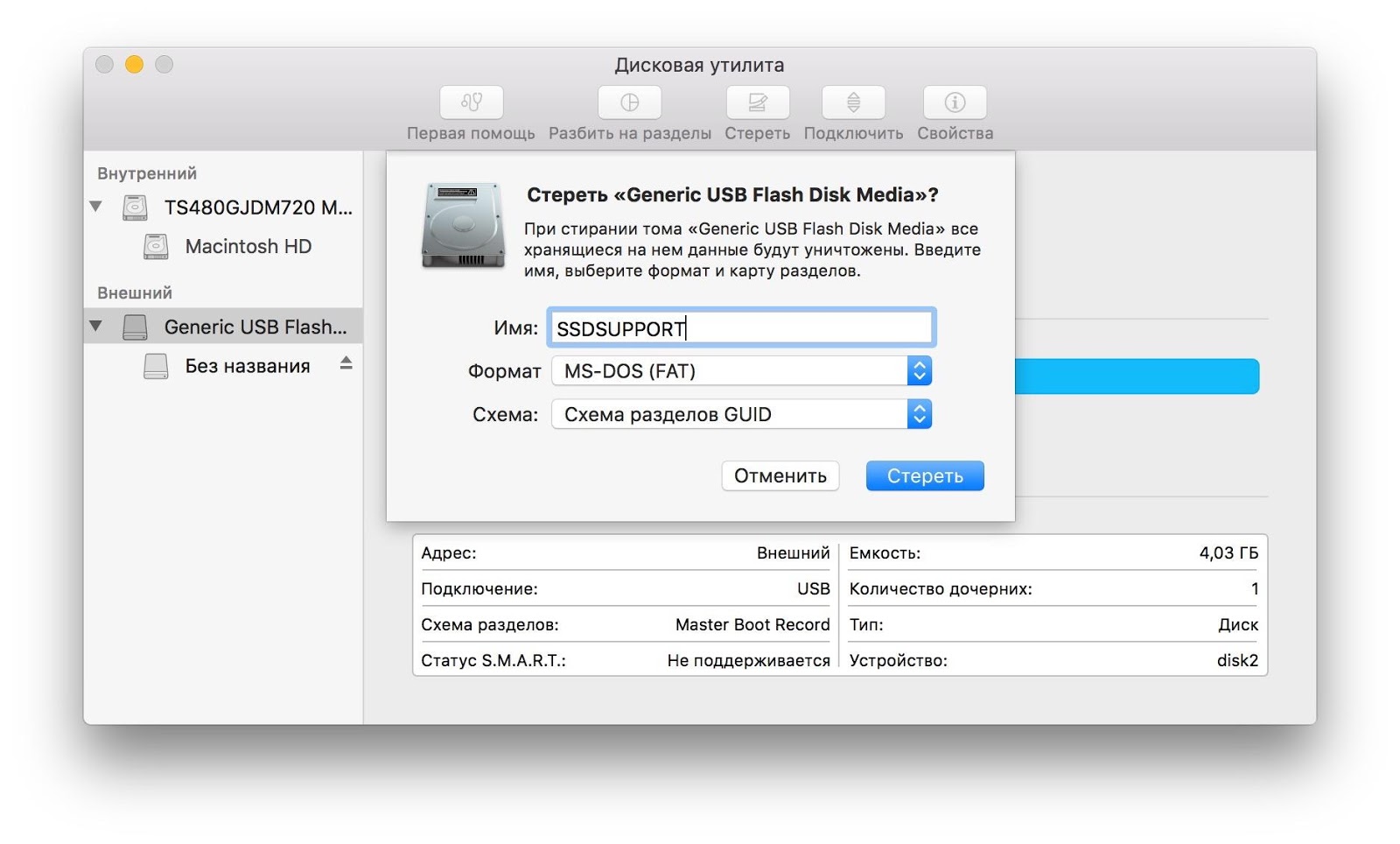Click the yellow minimize window button

pos(134,65)
